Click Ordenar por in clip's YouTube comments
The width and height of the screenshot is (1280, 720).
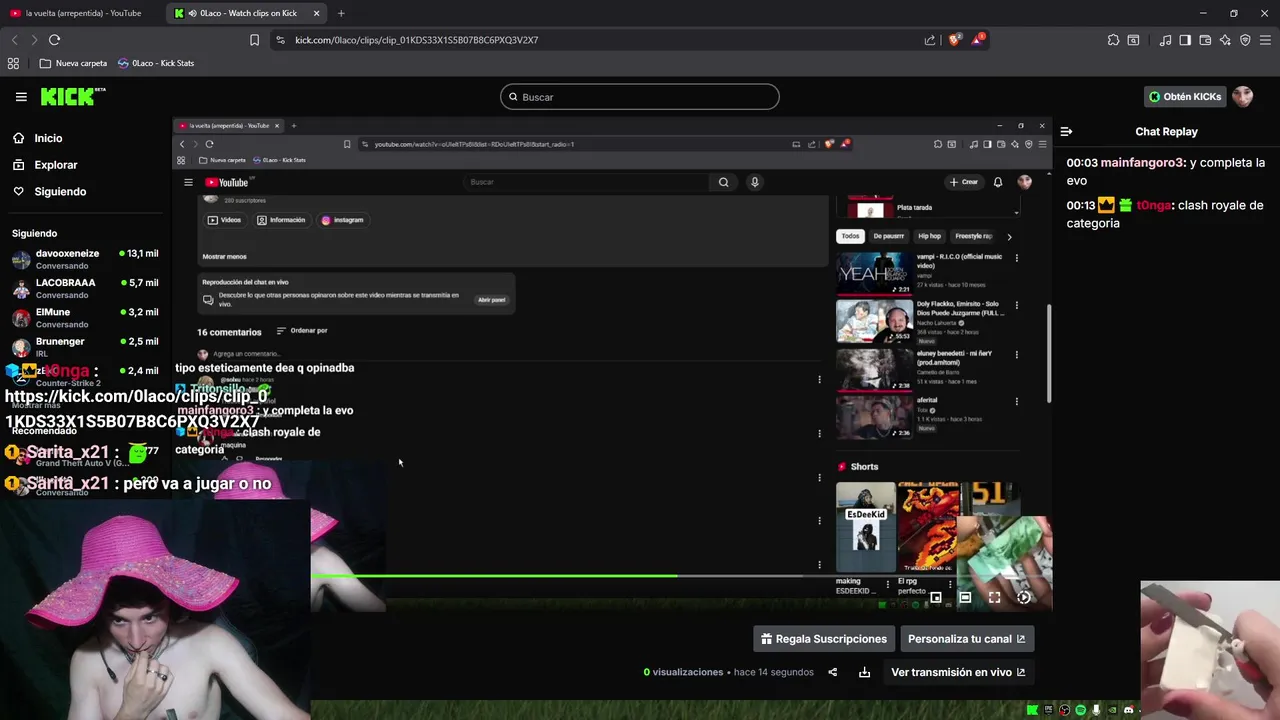[x=302, y=331]
